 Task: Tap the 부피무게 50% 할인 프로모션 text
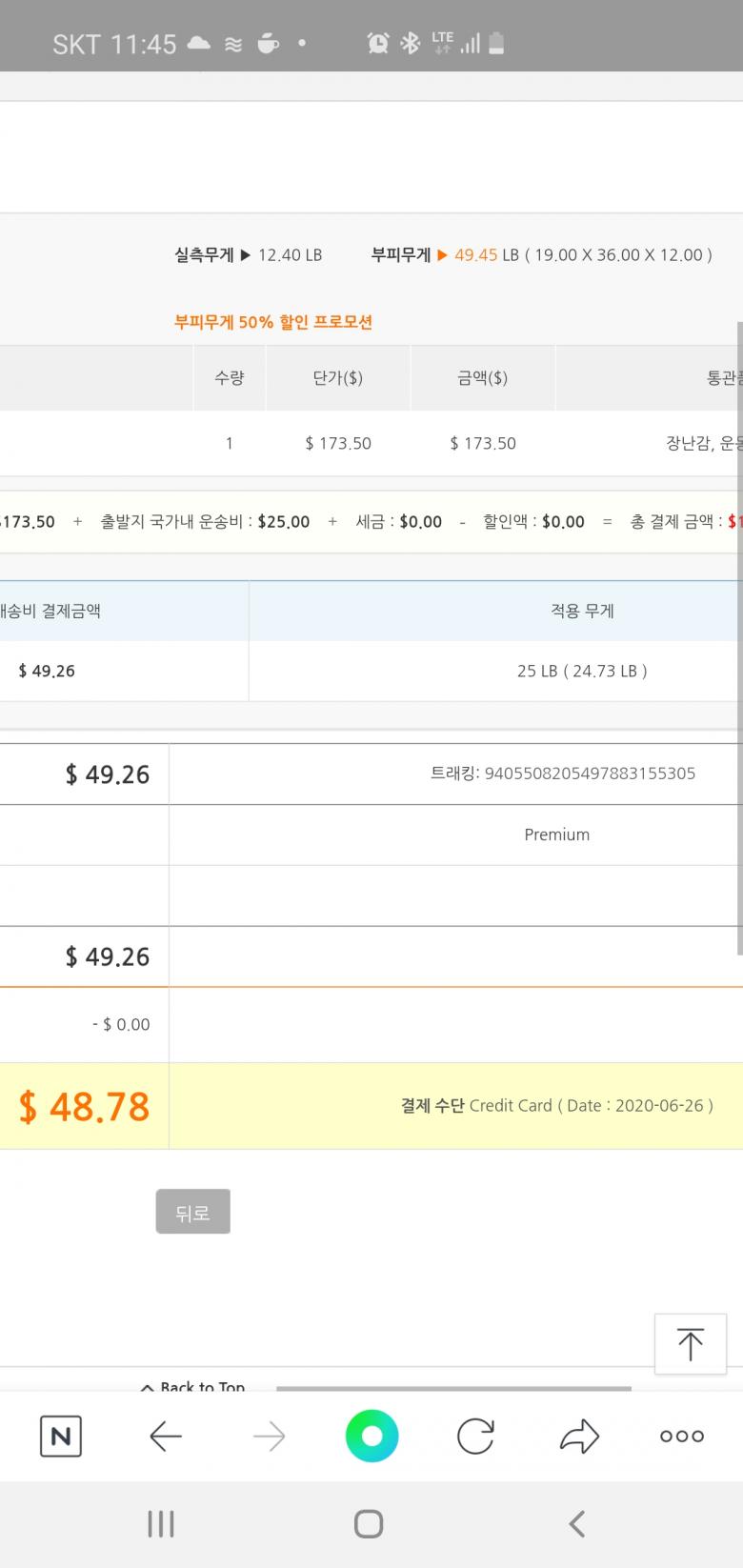[273, 322]
